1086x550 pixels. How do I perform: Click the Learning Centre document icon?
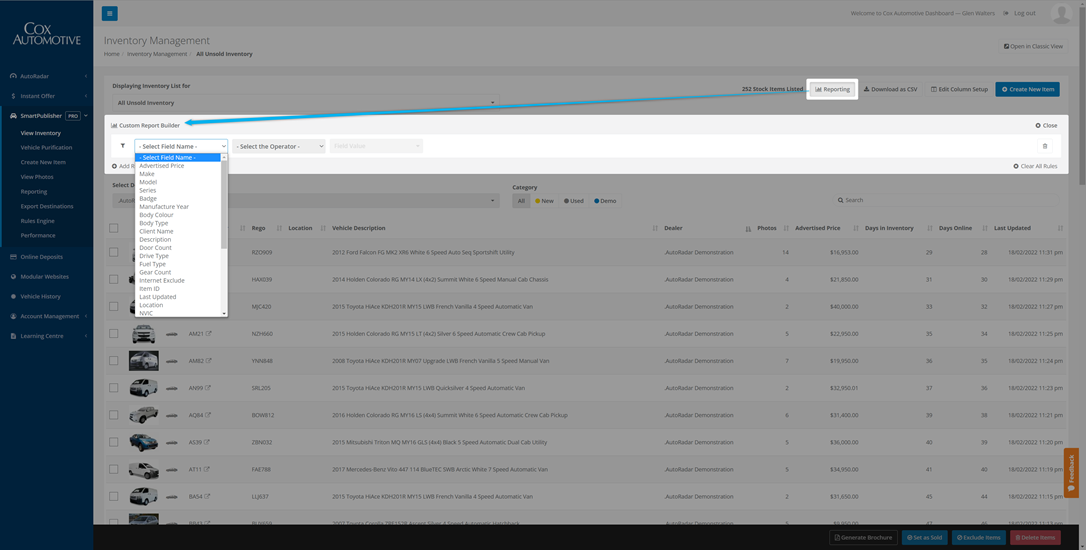point(13,336)
